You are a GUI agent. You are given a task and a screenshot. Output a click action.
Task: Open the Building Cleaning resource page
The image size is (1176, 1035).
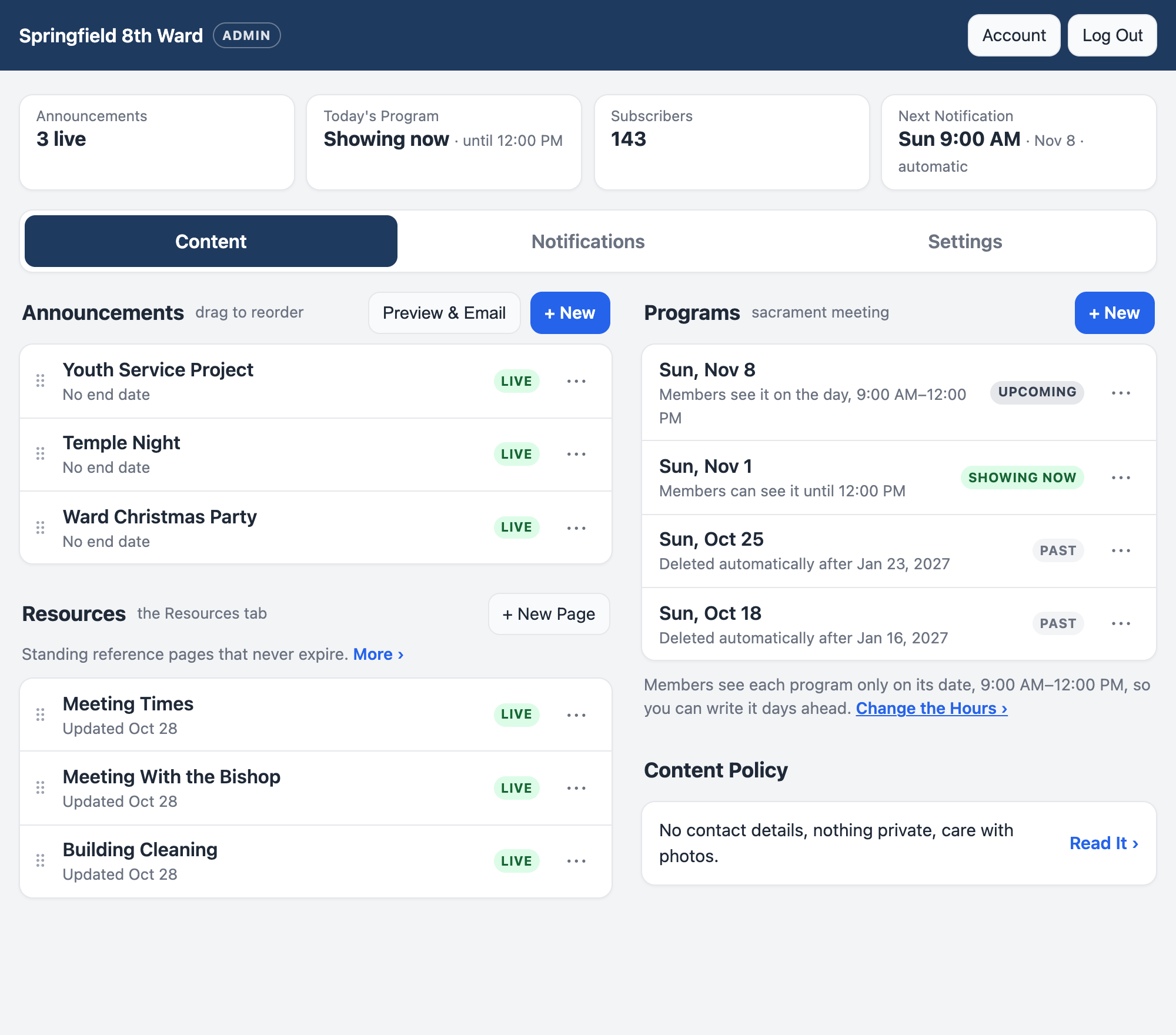(x=140, y=849)
